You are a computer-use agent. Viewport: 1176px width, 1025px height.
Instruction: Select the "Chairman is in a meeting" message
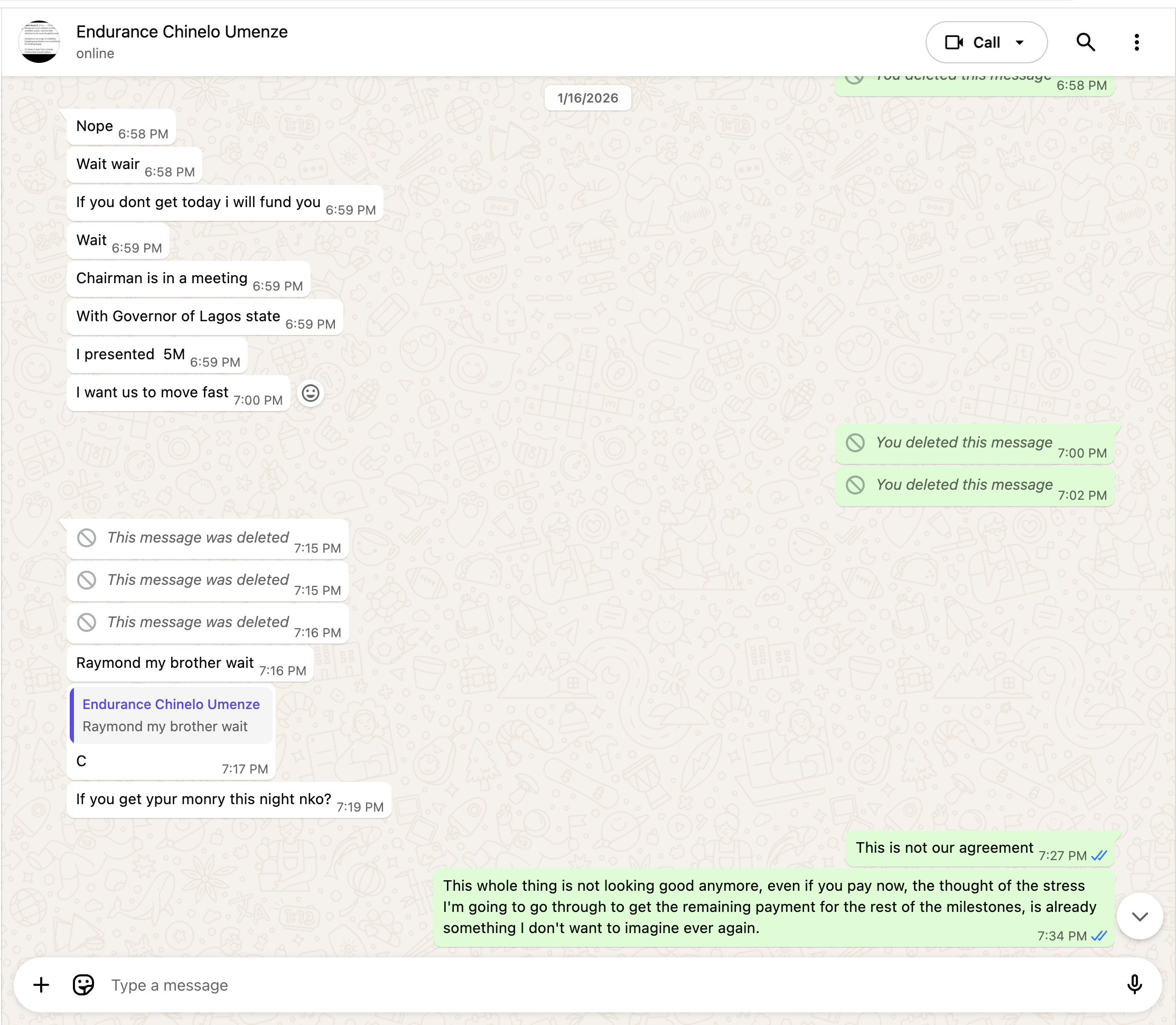(x=189, y=279)
